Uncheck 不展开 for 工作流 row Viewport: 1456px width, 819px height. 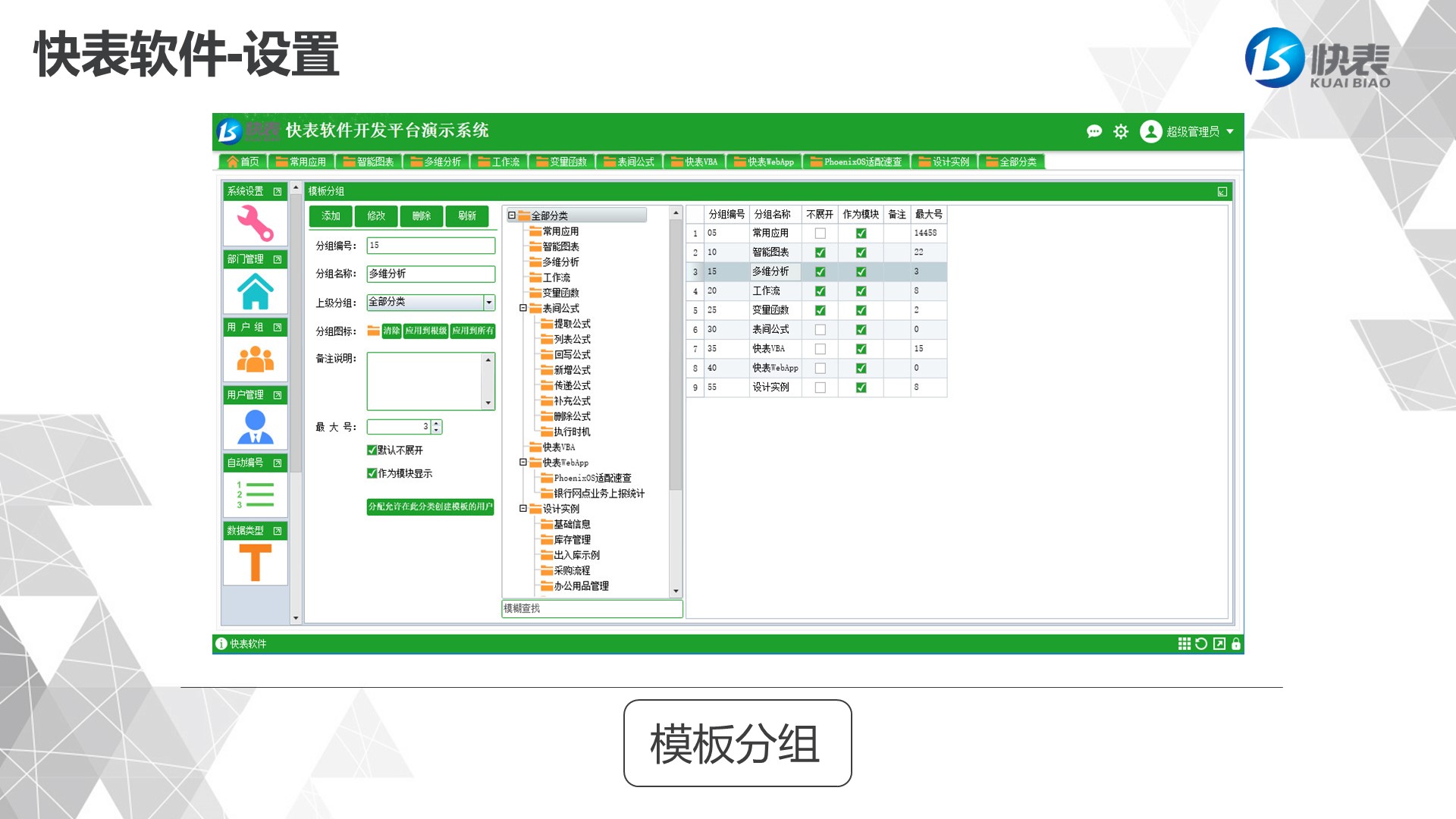820,291
